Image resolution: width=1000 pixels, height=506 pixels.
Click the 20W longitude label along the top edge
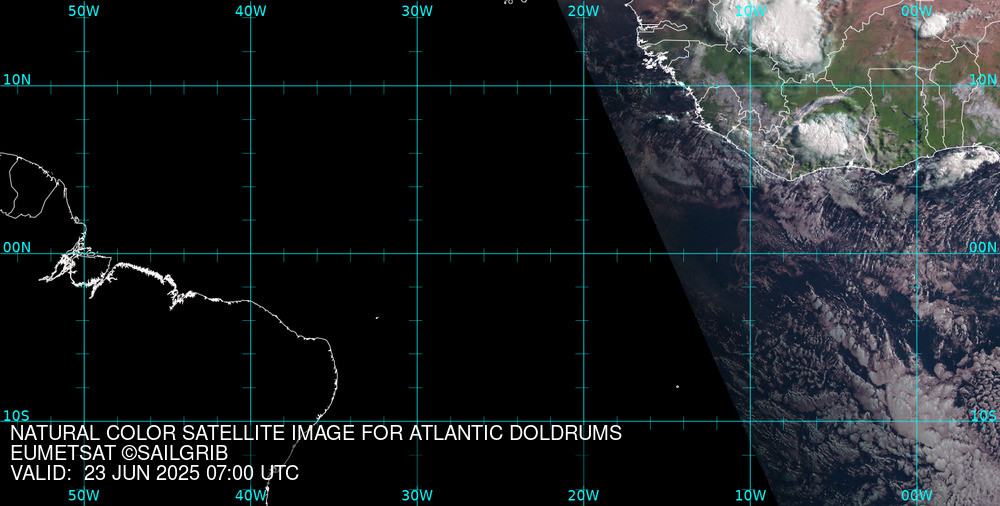584,11
